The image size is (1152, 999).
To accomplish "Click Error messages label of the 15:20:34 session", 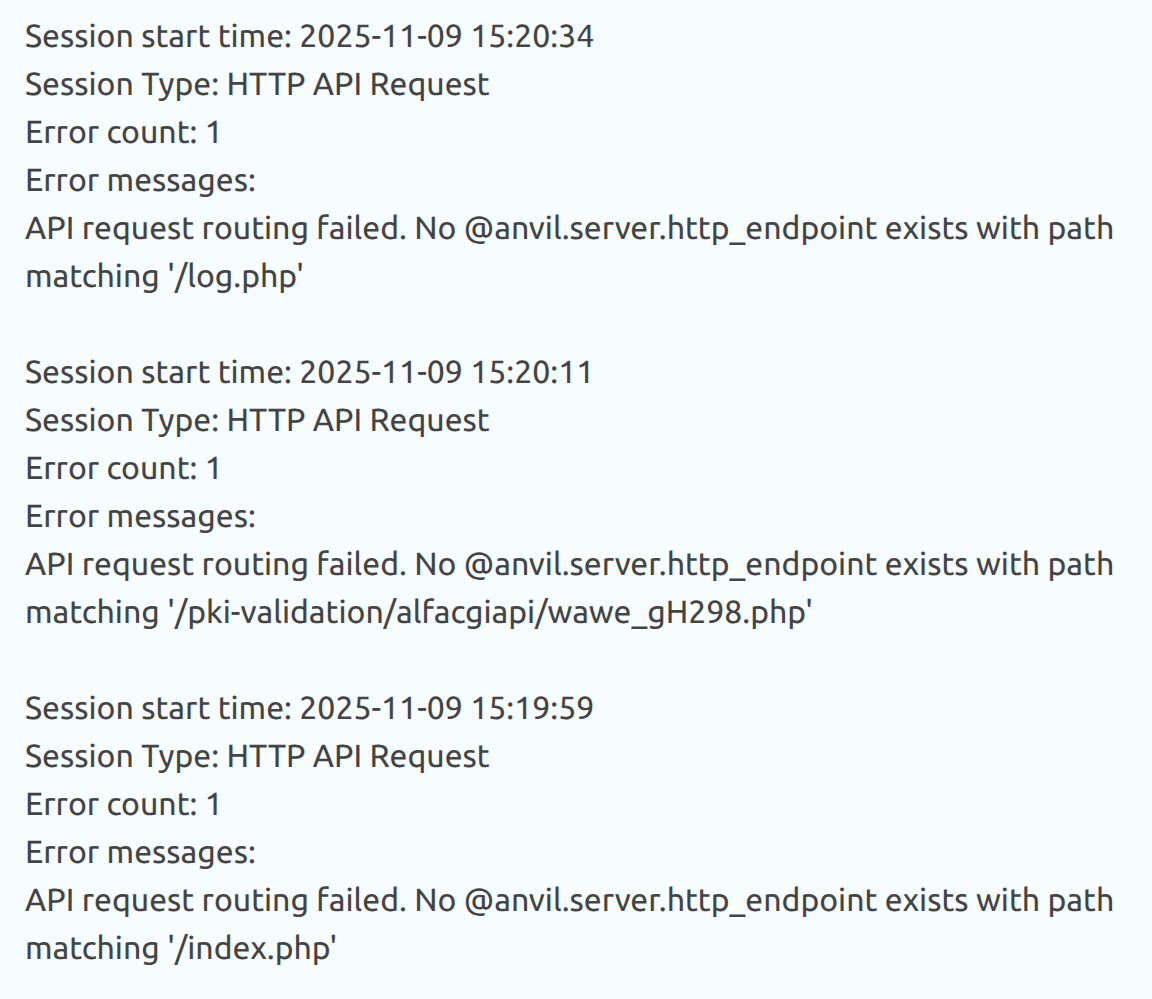I will [140, 181].
